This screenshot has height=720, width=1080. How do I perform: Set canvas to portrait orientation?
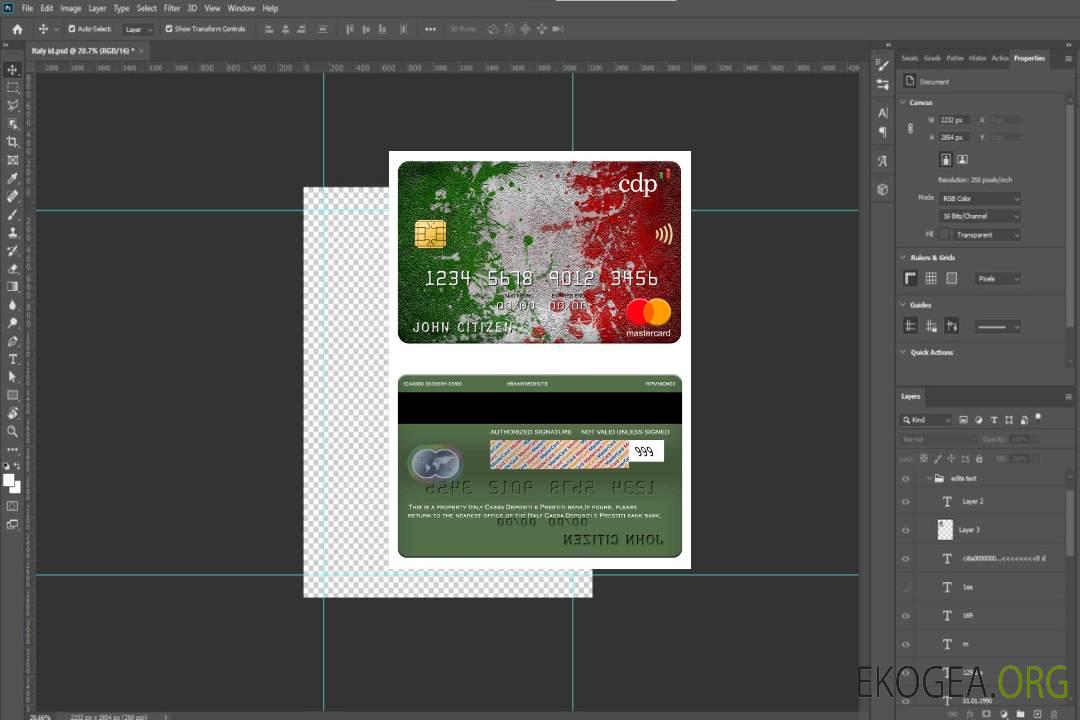pos(946,159)
